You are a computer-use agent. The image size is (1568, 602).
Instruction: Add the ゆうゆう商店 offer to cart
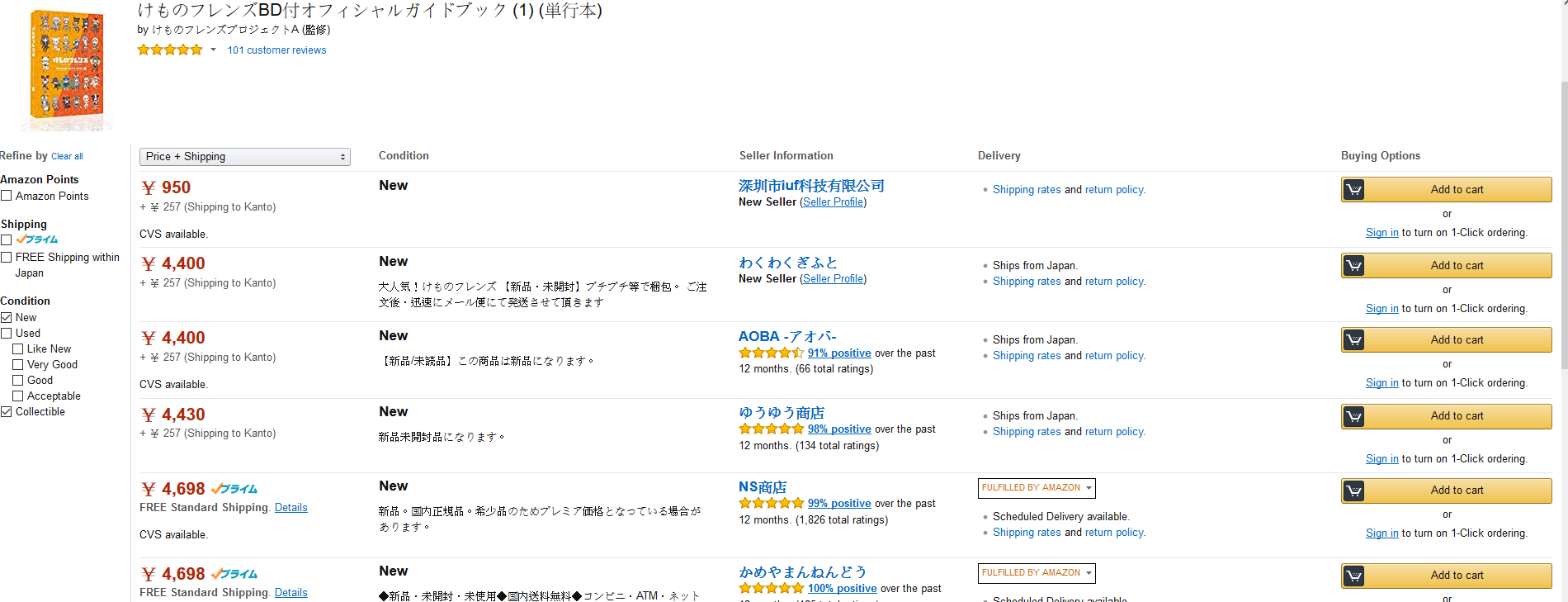[x=1447, y=416]
